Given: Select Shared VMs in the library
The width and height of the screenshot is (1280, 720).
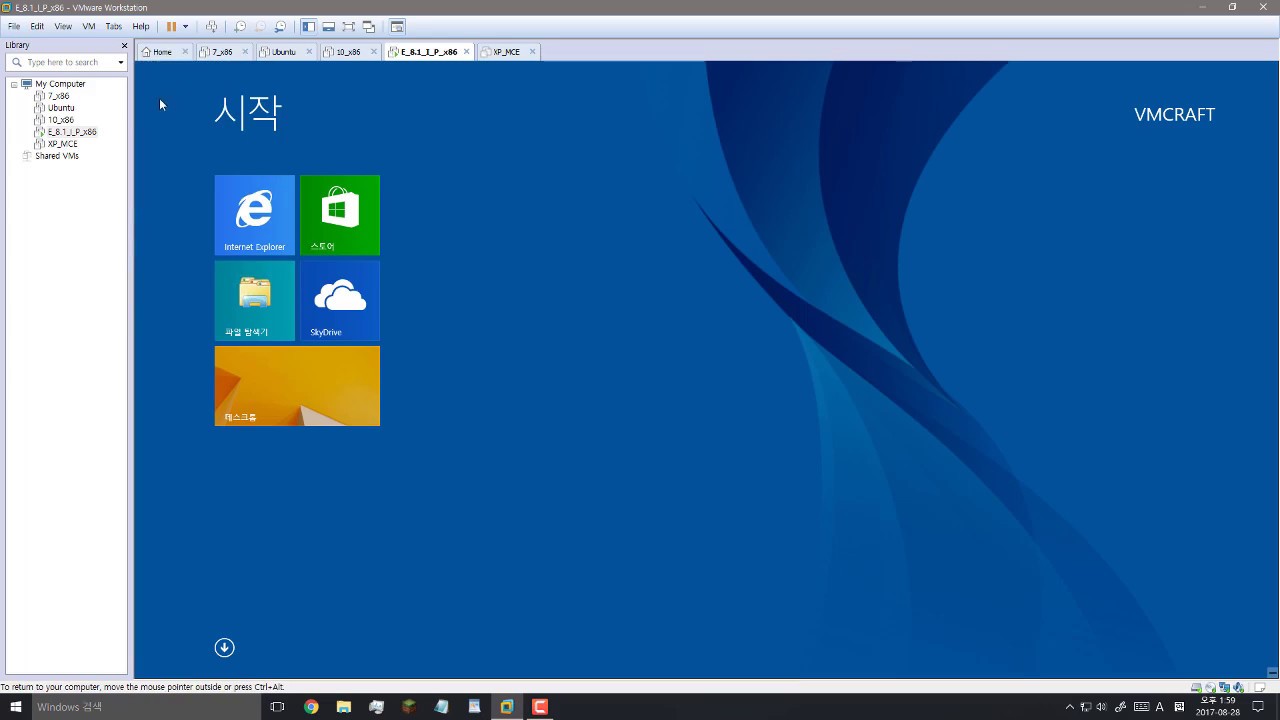Looking at the screenshot, I should click(x=56, y=156).
